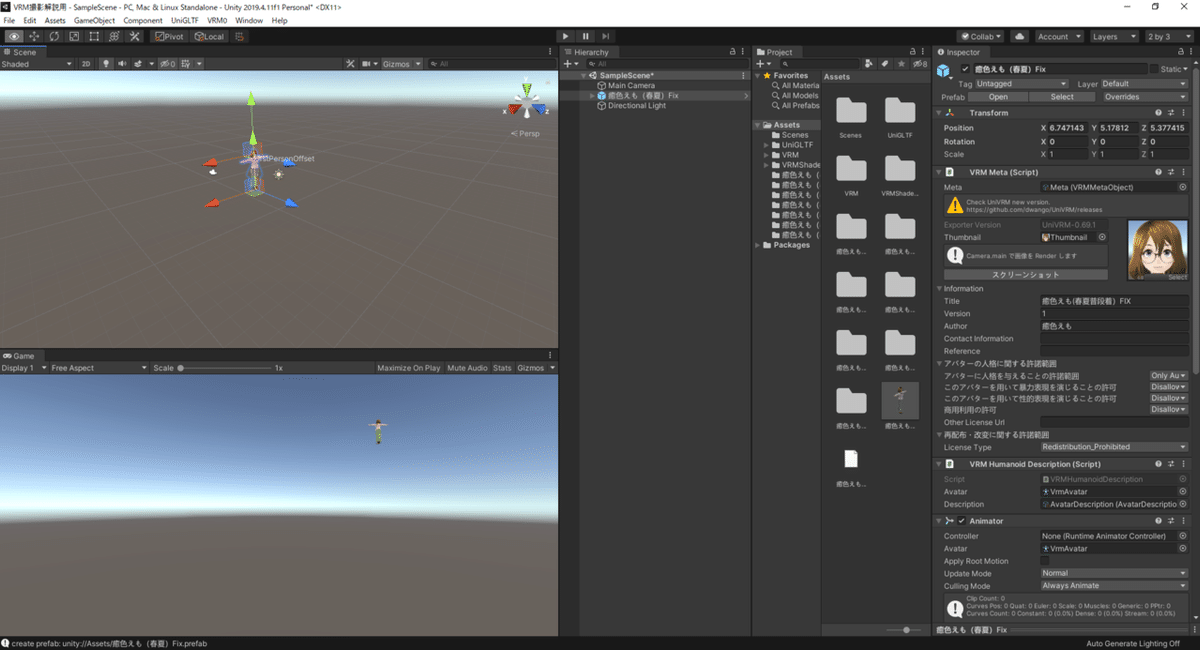Select the combined Transform tool
This screenshot has height=650, width=1200.
tap(114, 36)
